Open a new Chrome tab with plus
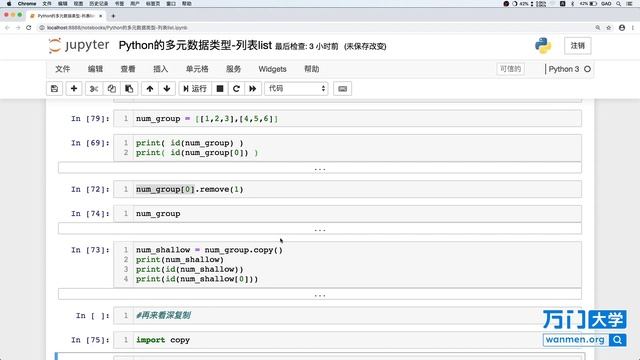Image resolution: width=640 pixels, height=360 pixels. [x=113, y=16]
